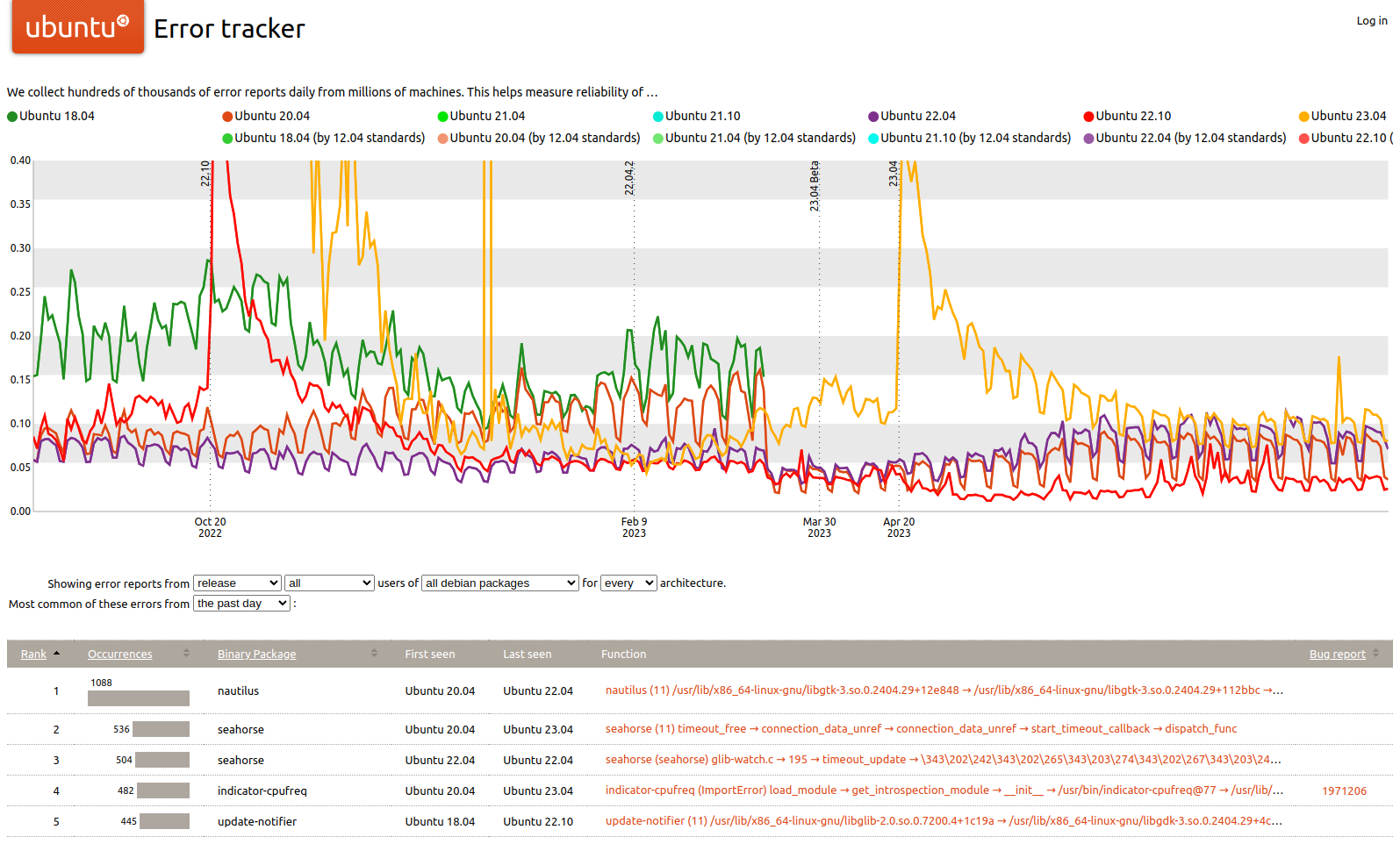Click the 445 occurrences bar
The image size is (1400, 844).
(164, 821)
